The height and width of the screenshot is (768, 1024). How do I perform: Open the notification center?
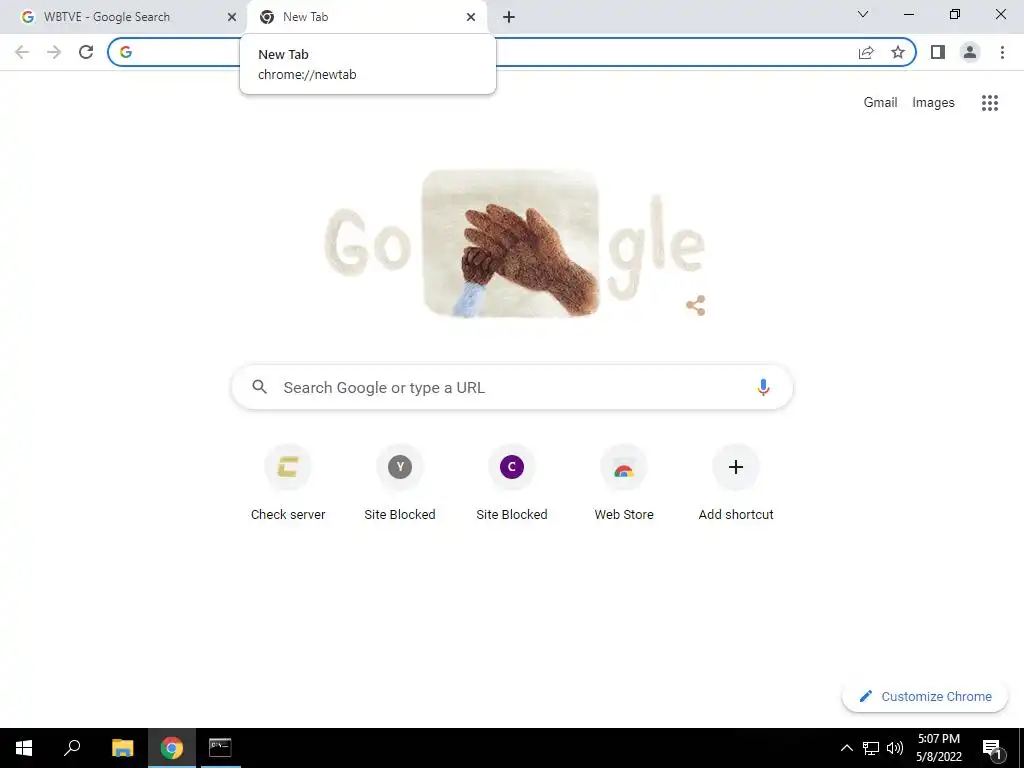coord(992,748)
